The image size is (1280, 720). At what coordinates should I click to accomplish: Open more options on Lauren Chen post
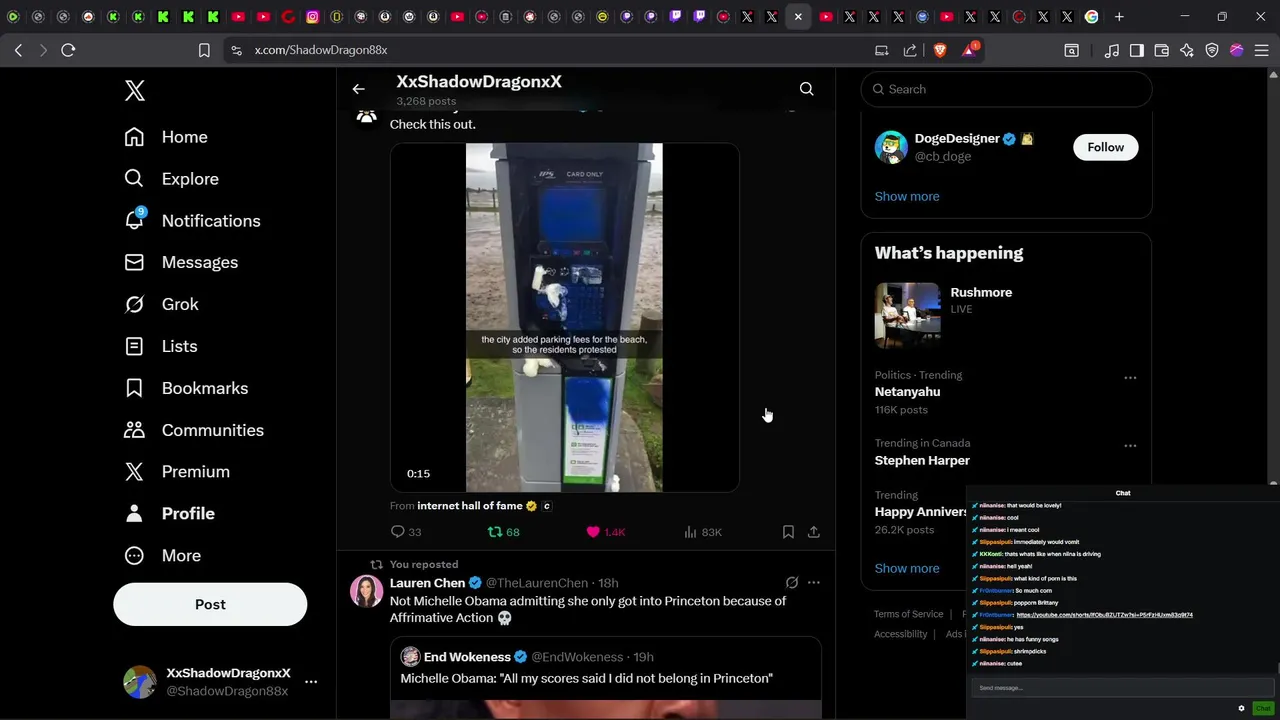pyautogui.click(x=814, y=582)
